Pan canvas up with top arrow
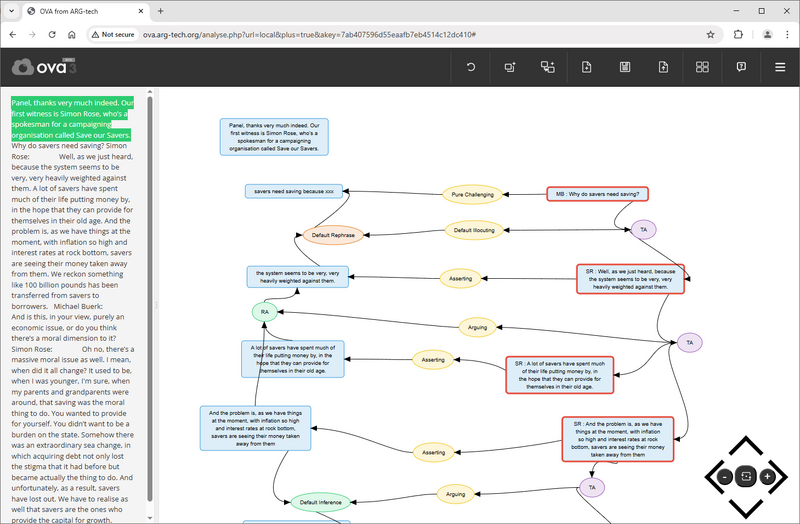The image size is (800, 524). (x=746, y=446)
